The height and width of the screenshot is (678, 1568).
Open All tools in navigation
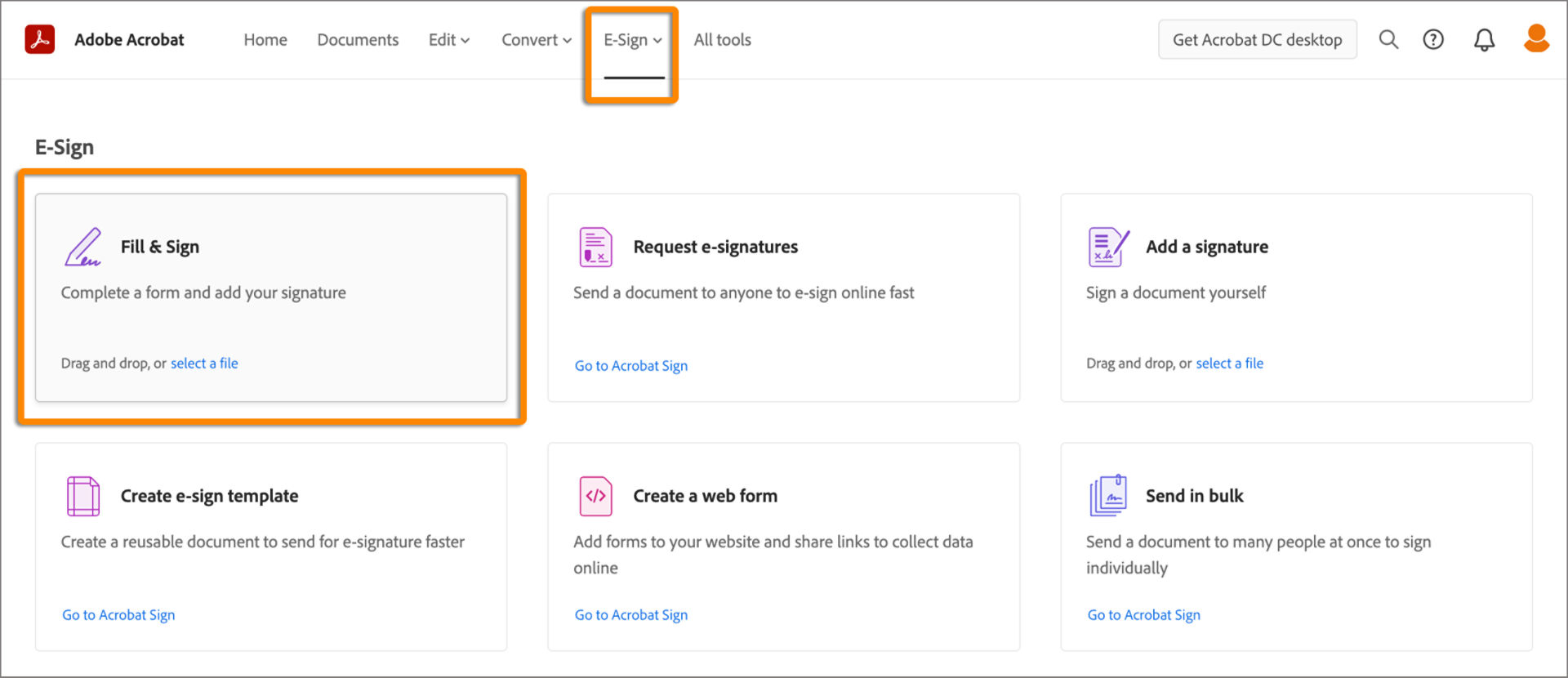(723, 40)
